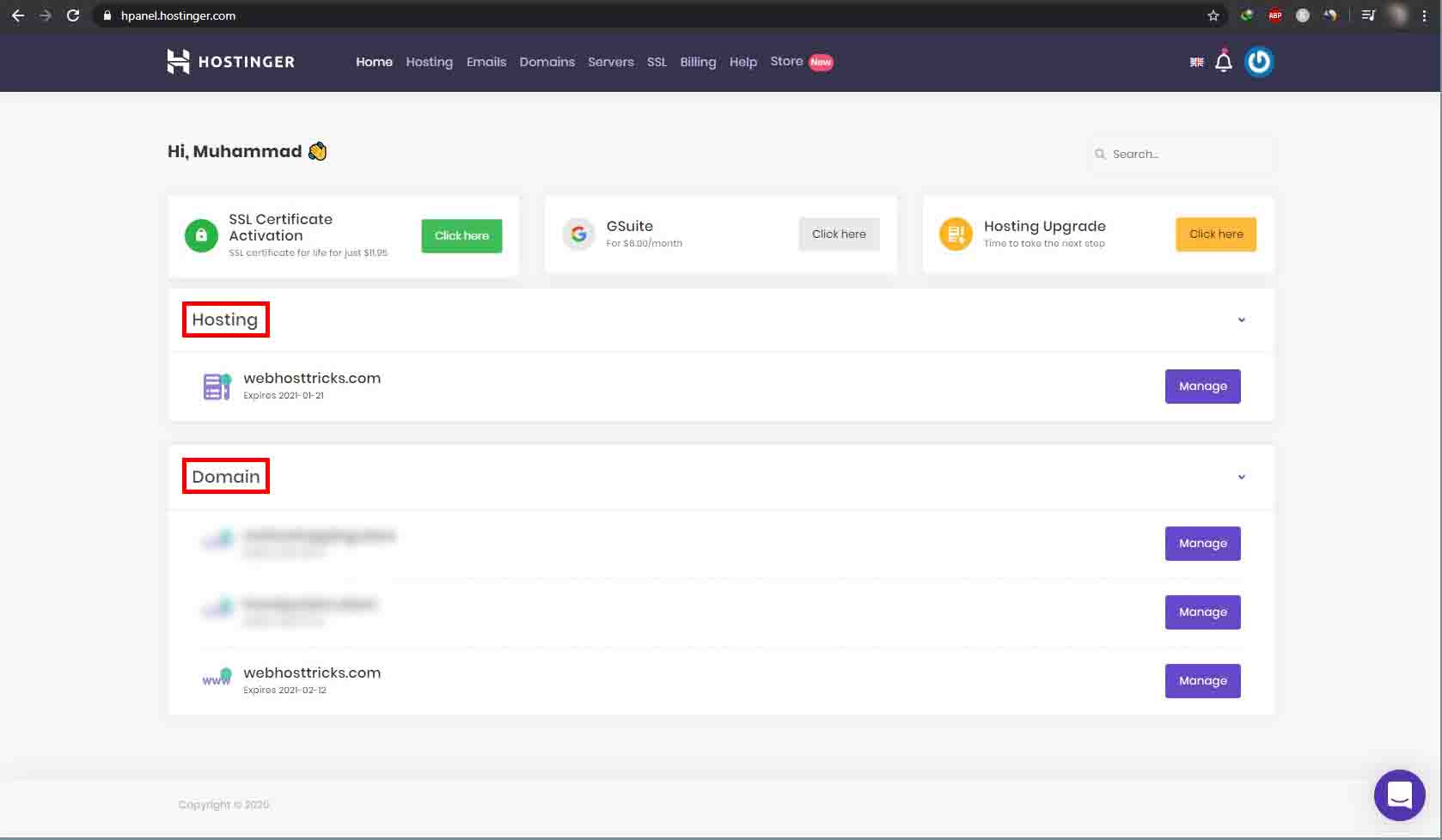Click the webhosttricks.com hosting icon

(217, 387)
